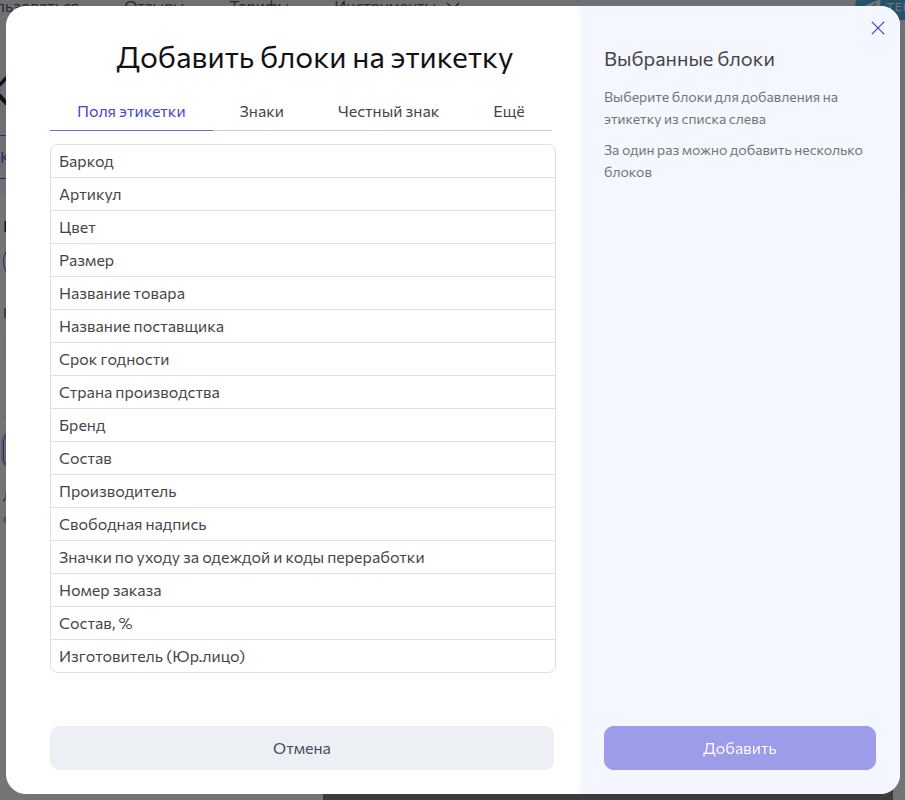This screenshot has height=800, width=905.
Task: Select Изготовитель (Юр.лицо) field
Action: pyautogui.click(x=302, y=657)
